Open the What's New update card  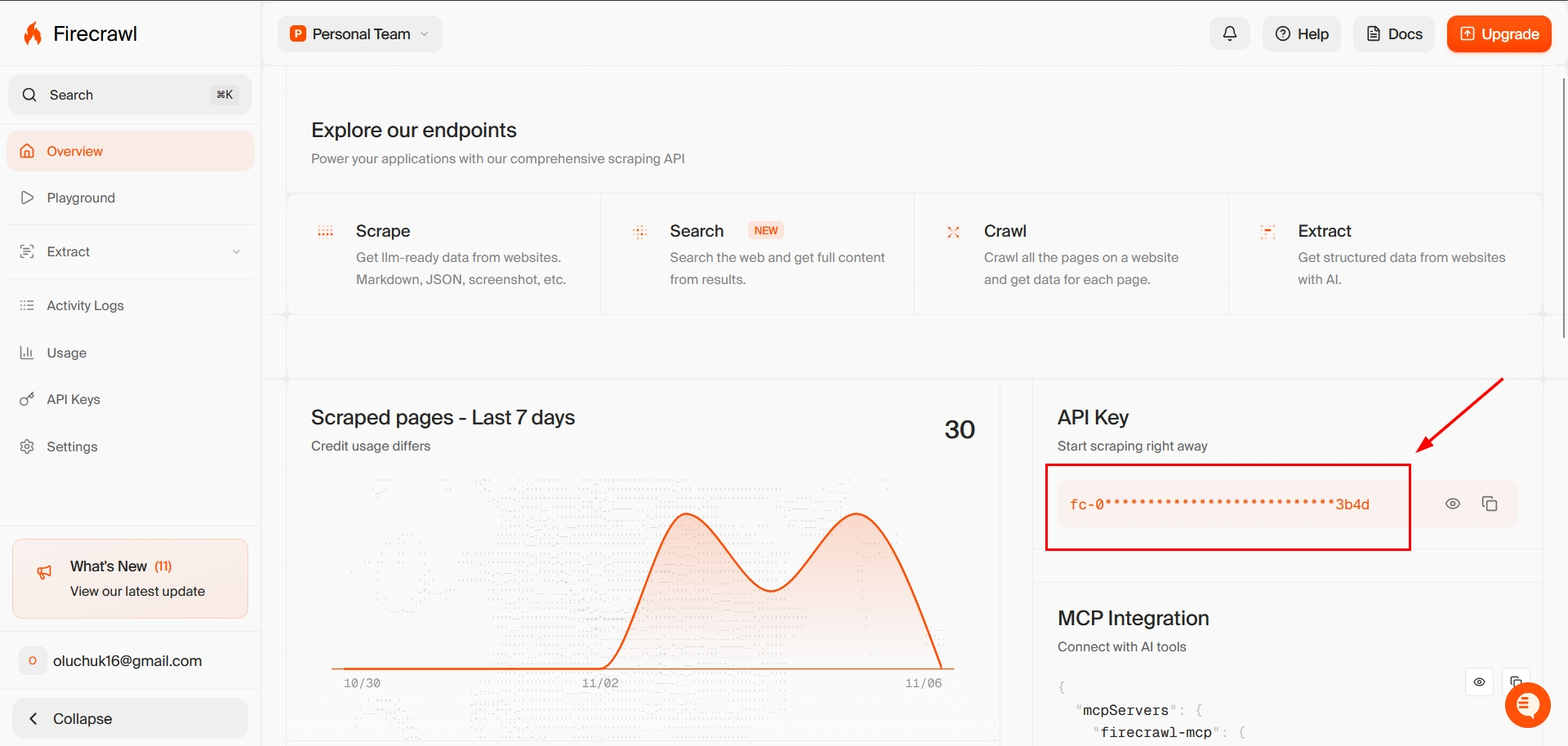coord(131,579)
